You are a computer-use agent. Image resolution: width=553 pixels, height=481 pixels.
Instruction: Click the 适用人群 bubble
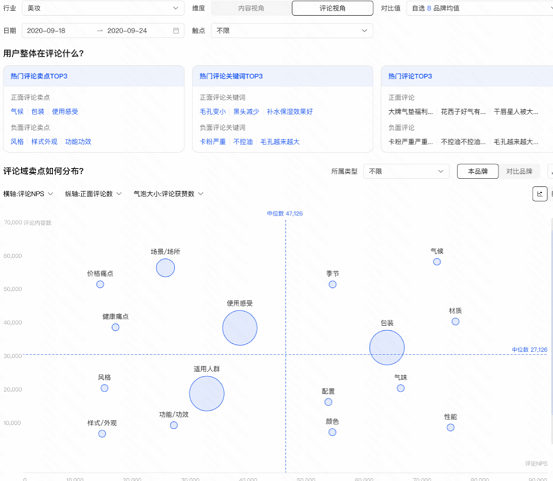point(207,394)
